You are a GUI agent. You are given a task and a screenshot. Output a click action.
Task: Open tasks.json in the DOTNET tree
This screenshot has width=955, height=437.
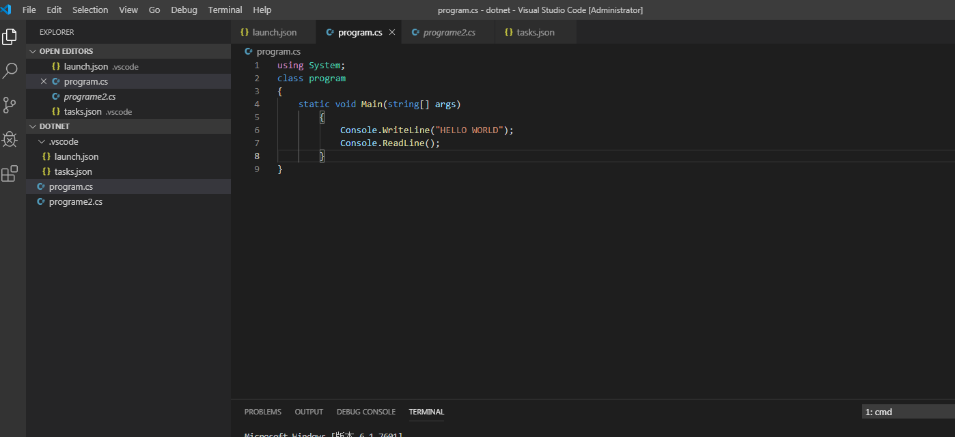[75, 172]
